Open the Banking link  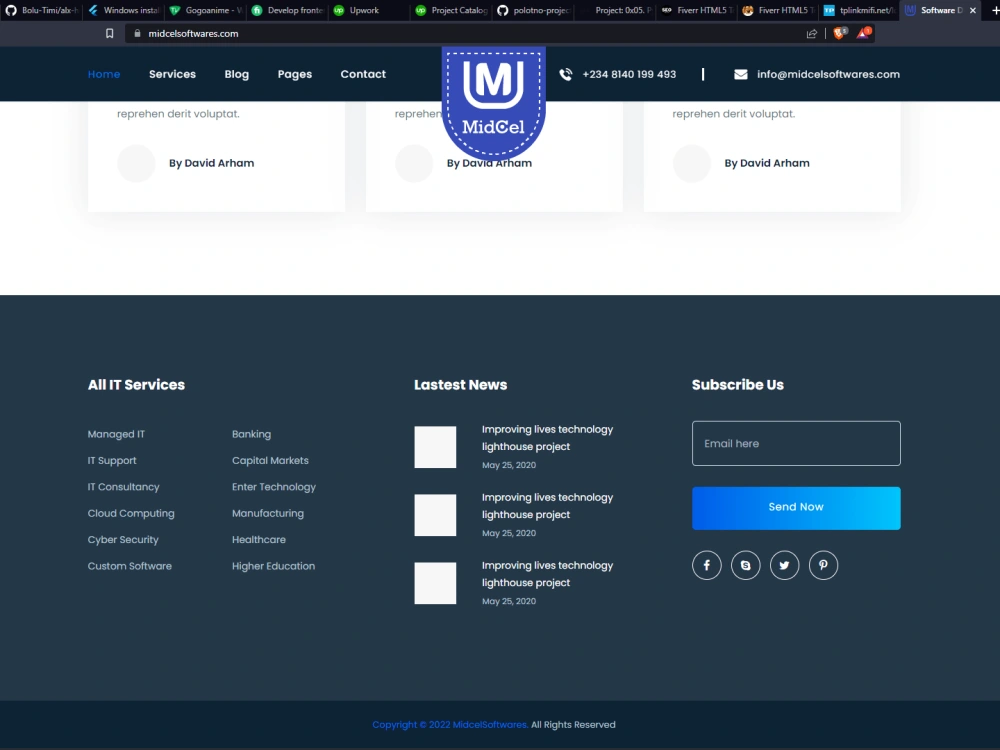coord(251,434)
